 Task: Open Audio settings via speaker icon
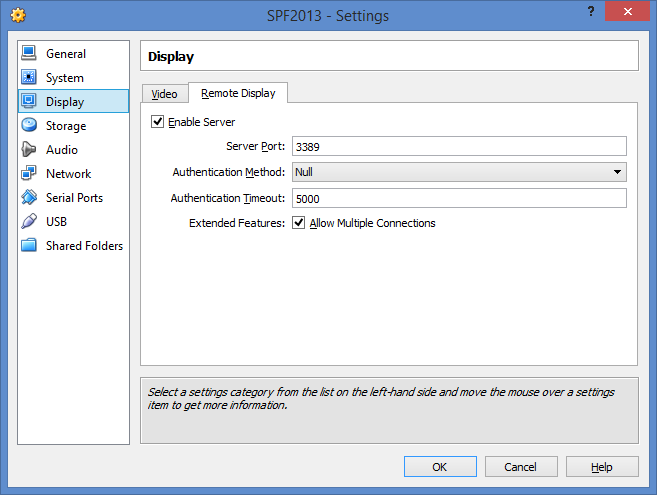[28, 150]
